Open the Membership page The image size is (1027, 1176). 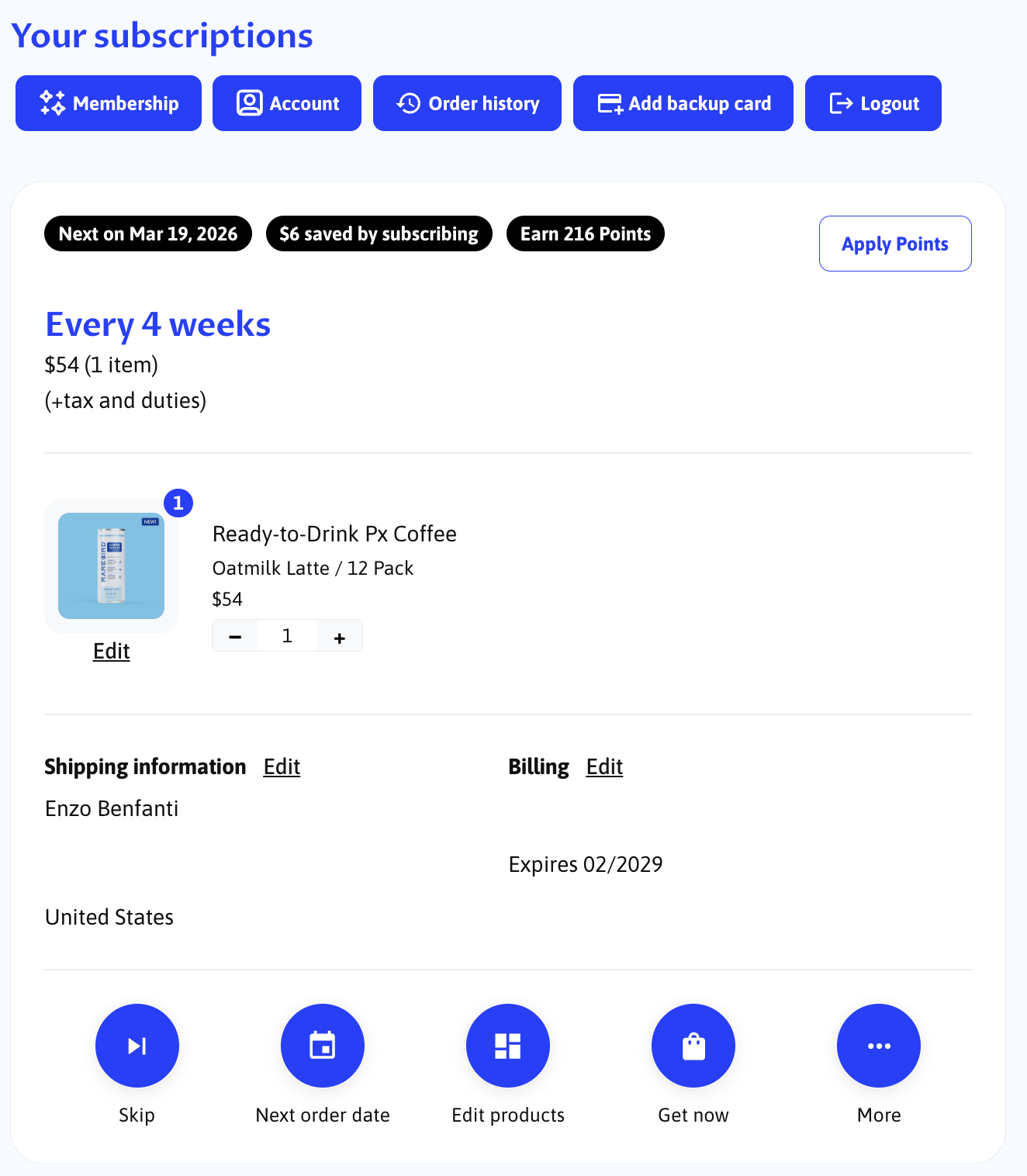pos(109,103)
